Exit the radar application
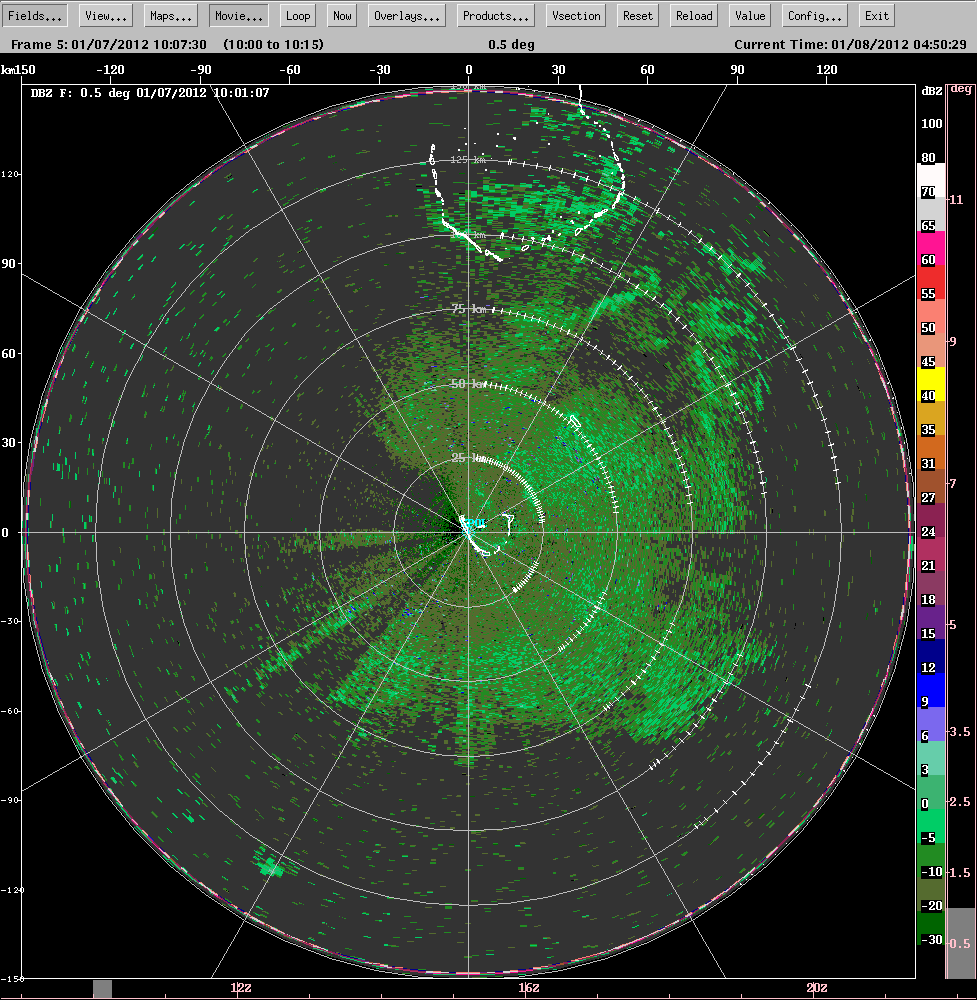 click(x=876, y=15)
